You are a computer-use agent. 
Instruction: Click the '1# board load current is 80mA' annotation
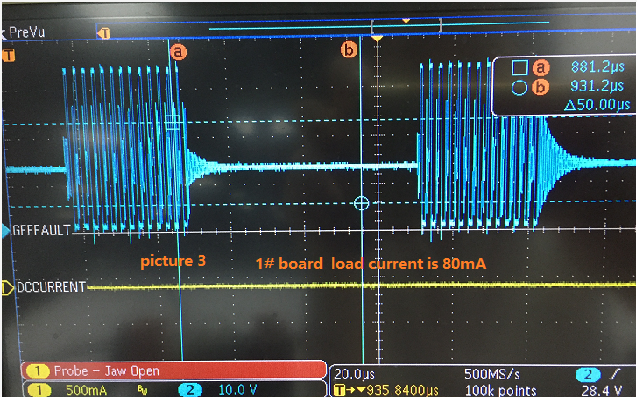(371, 264)
